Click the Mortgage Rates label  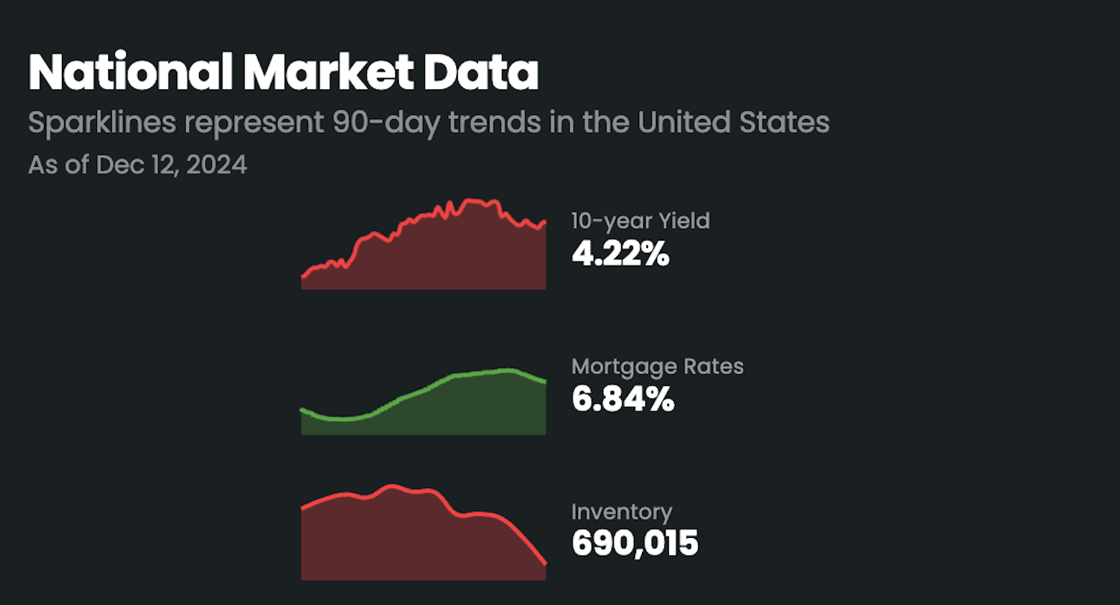coord(657,366)
